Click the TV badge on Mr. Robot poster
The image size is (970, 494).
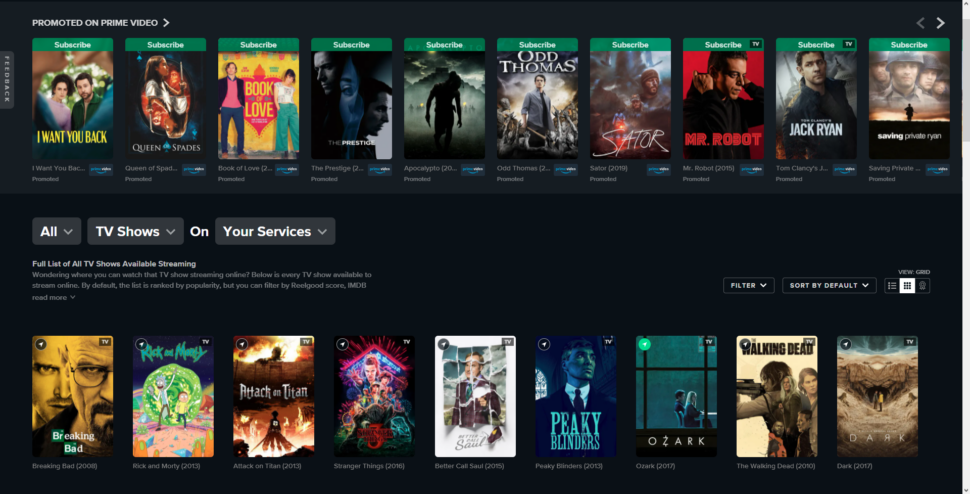[755, 45]
